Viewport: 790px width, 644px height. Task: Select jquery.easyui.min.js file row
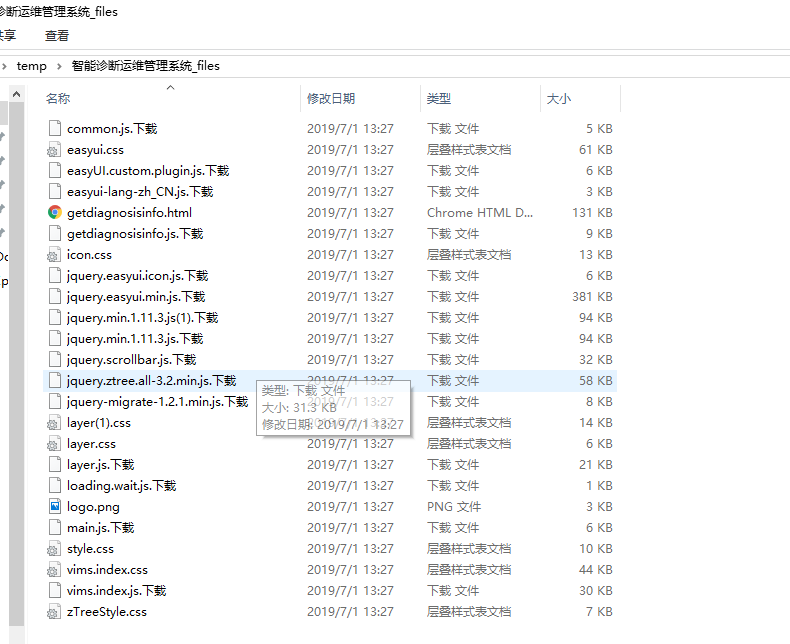pos(135,296)
